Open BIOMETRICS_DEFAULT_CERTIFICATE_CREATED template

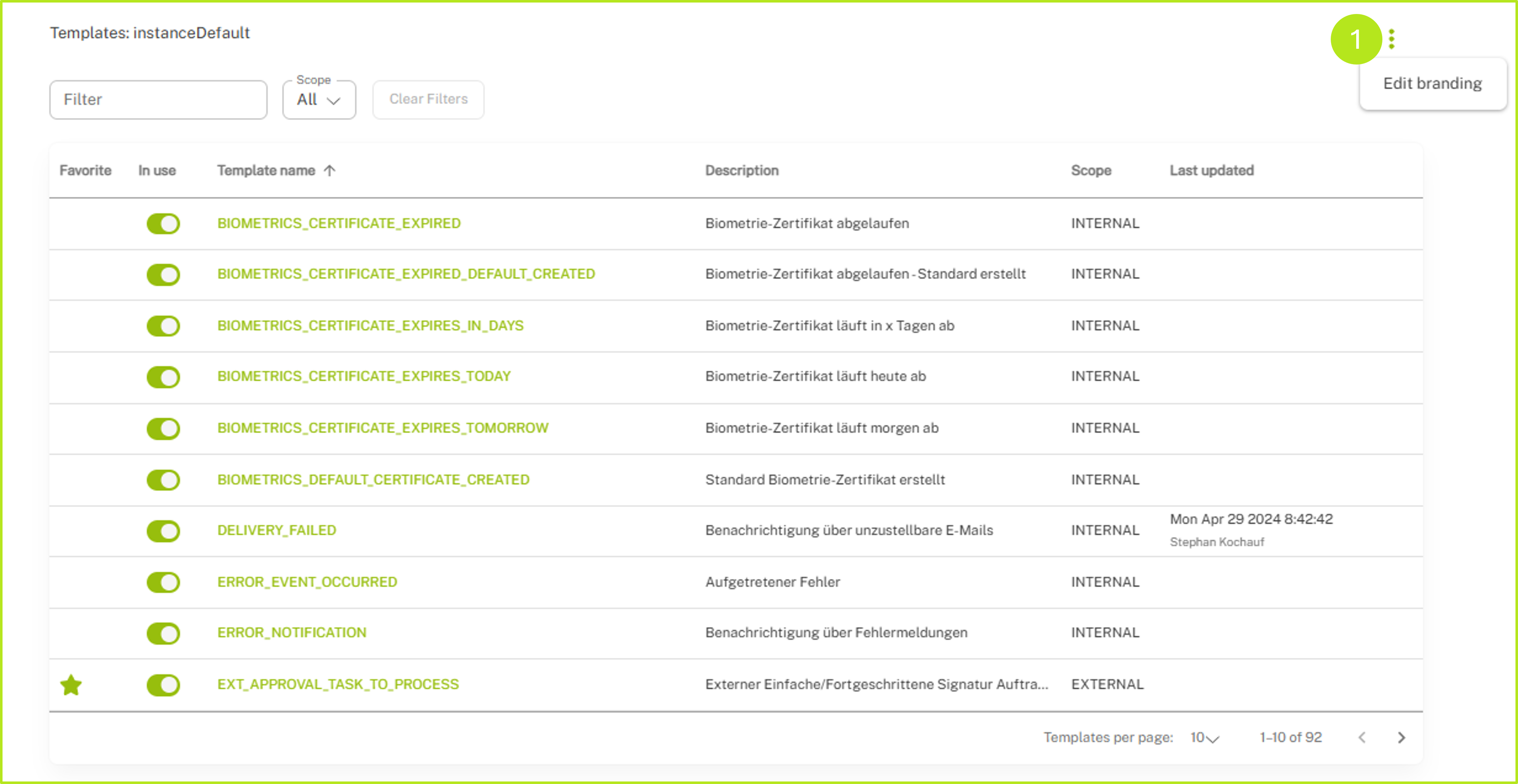[x=373, y=480]
